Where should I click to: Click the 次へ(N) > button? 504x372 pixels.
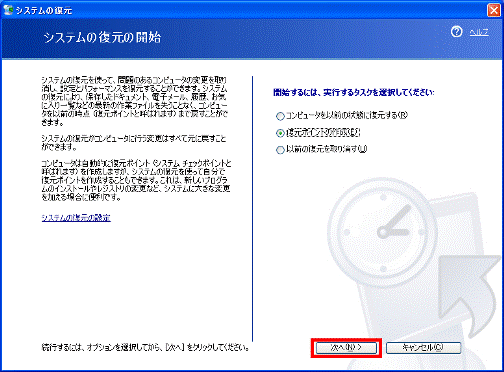pyautogui.click(x=346, y=348)
